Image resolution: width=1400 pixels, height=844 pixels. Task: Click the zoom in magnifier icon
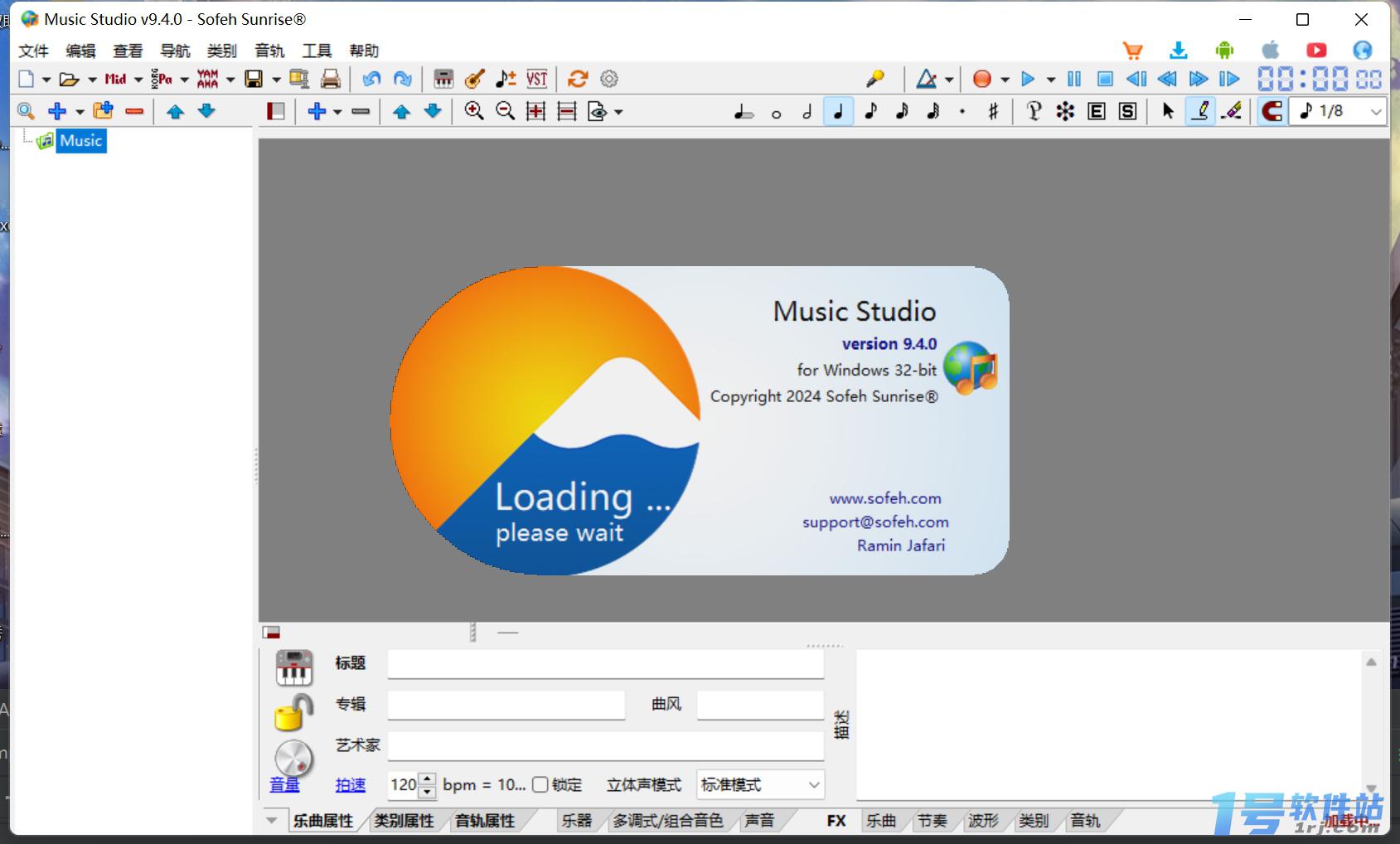[474, 110]
